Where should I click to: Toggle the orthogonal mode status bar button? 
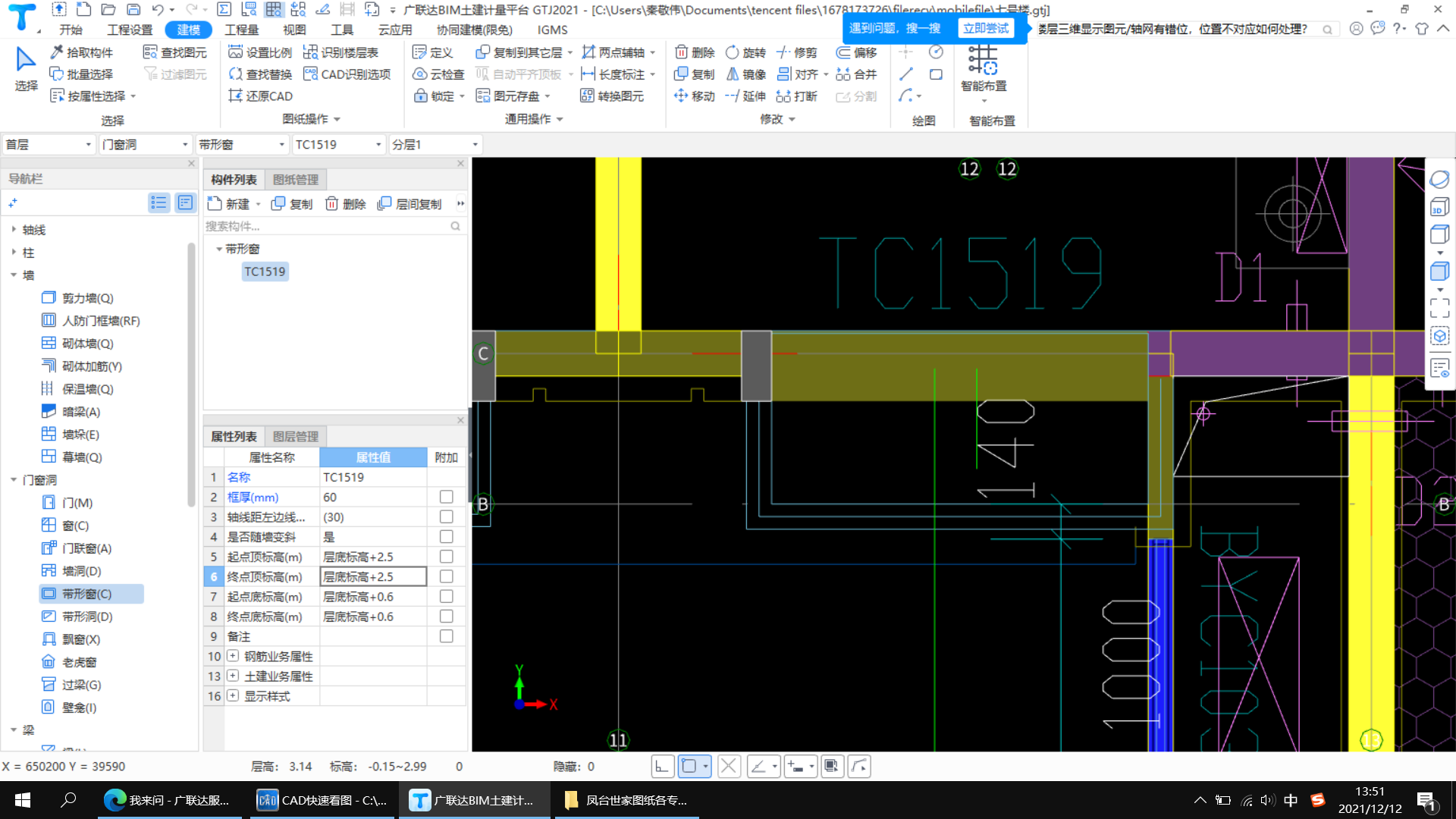click(x=662, y=767)
